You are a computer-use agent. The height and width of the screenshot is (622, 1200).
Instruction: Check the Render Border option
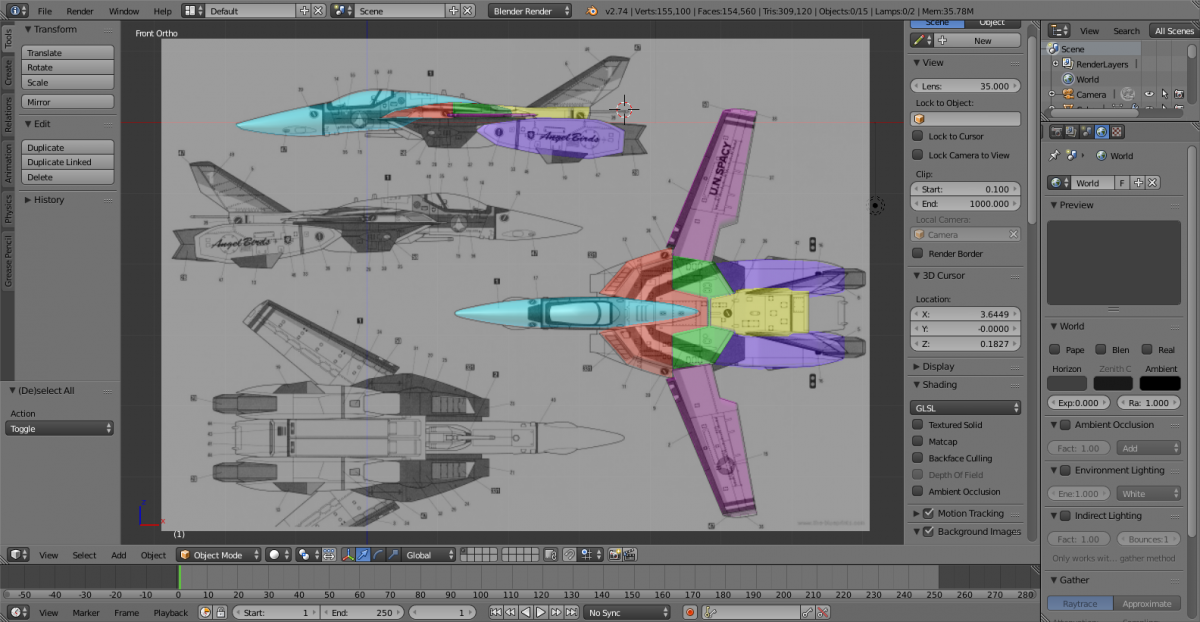click(x=918, y=253)
